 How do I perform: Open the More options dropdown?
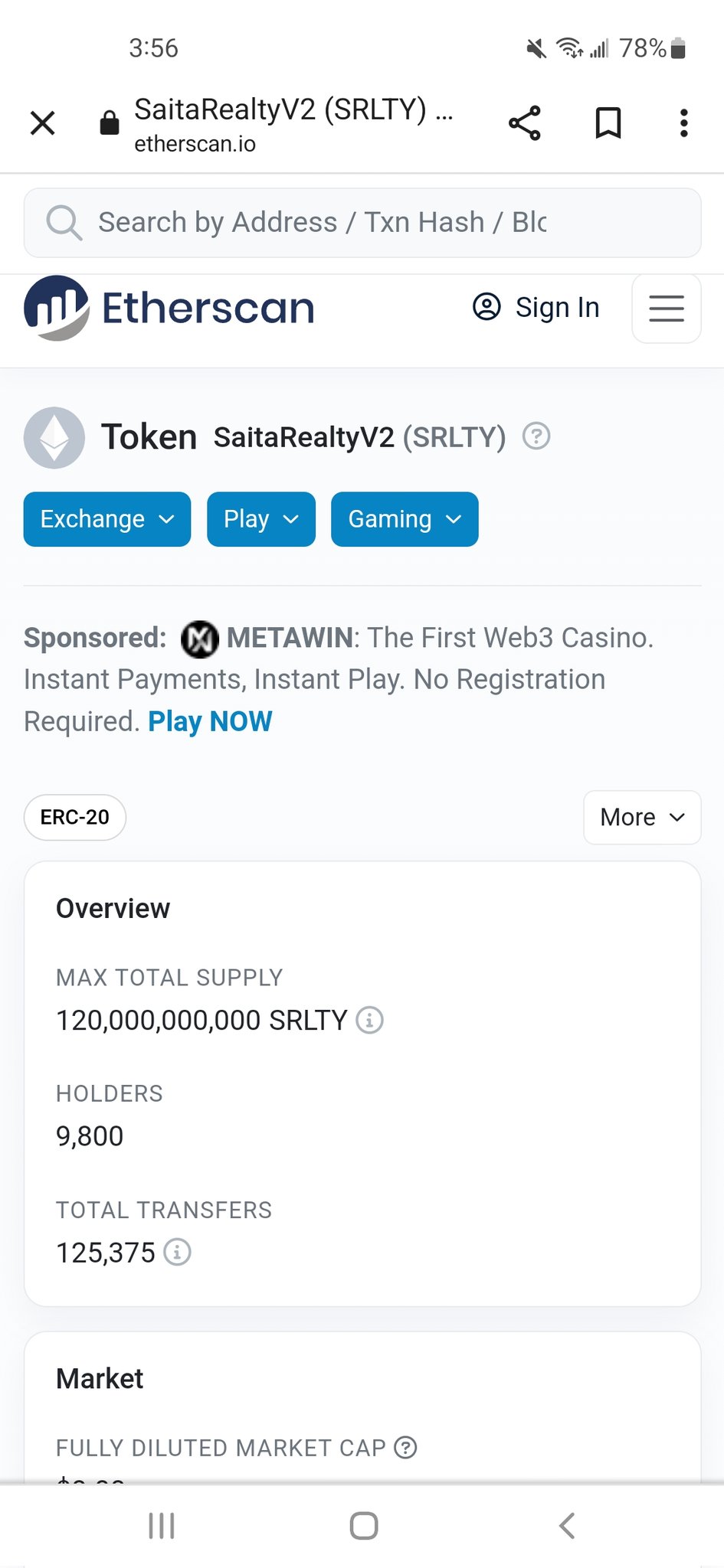coord(642,818)
